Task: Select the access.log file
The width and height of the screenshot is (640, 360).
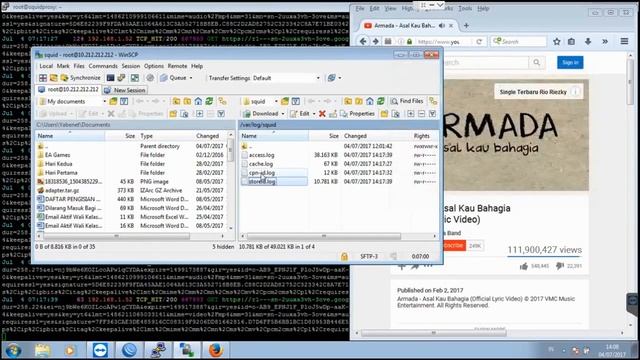Action: (x=262, y=155)
